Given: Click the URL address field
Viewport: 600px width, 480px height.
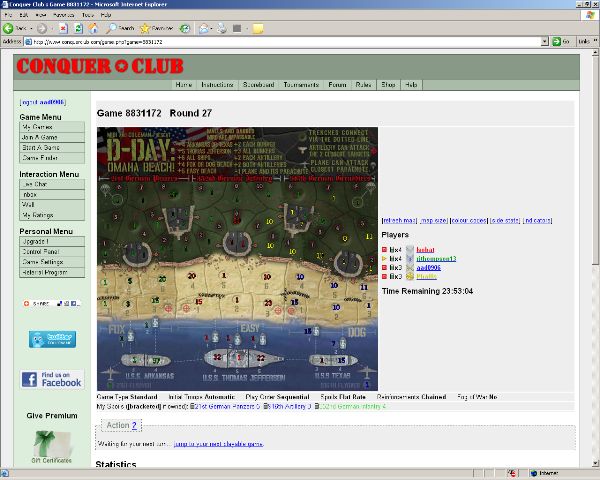Looking at the screenshot, I should point(280,42).
